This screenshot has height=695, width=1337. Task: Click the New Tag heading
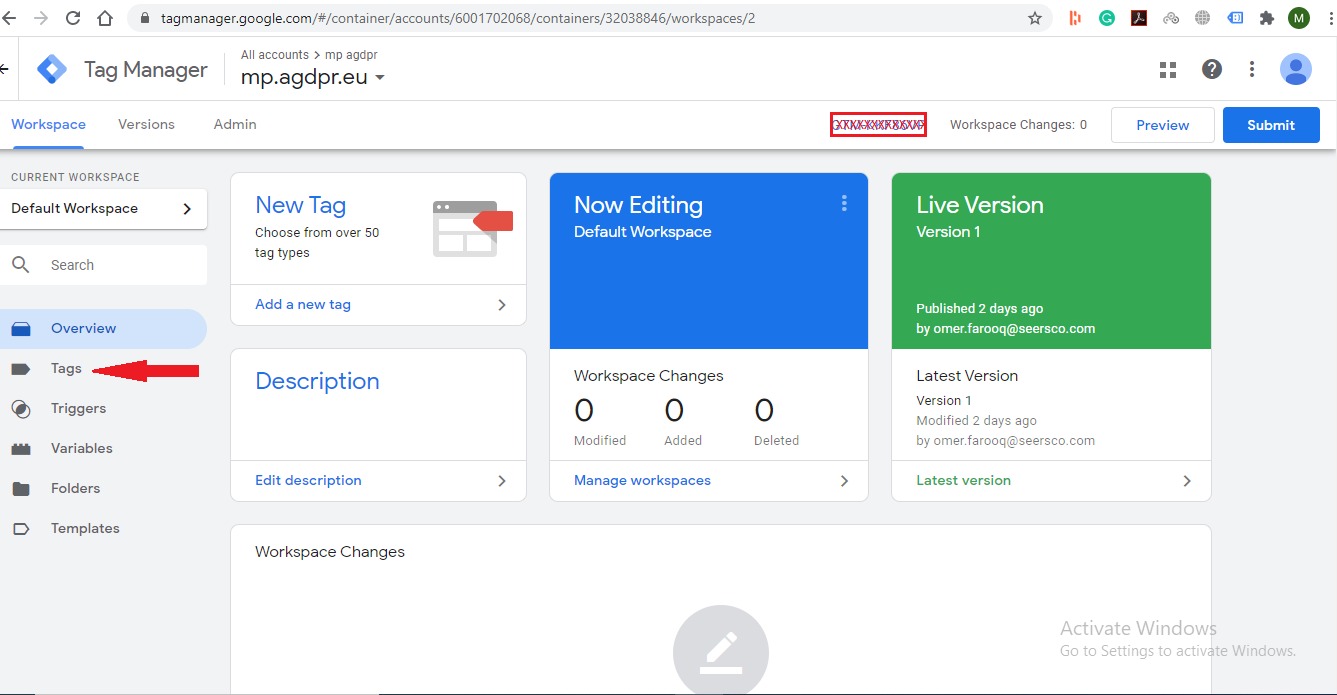tap(300, 205)
